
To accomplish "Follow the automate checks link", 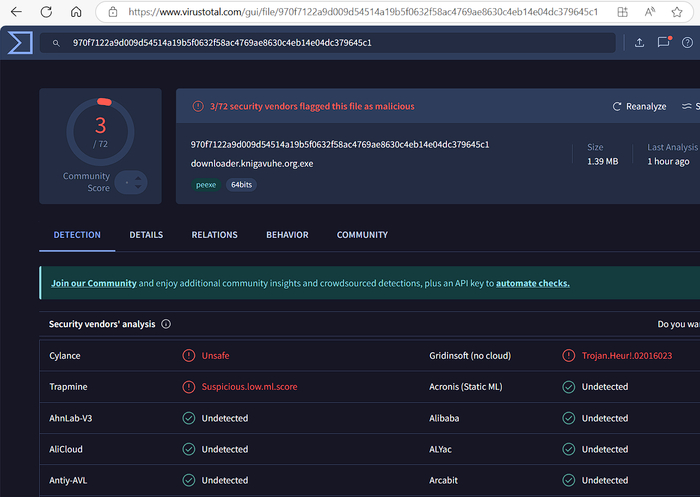I will (x=533, y=283).
